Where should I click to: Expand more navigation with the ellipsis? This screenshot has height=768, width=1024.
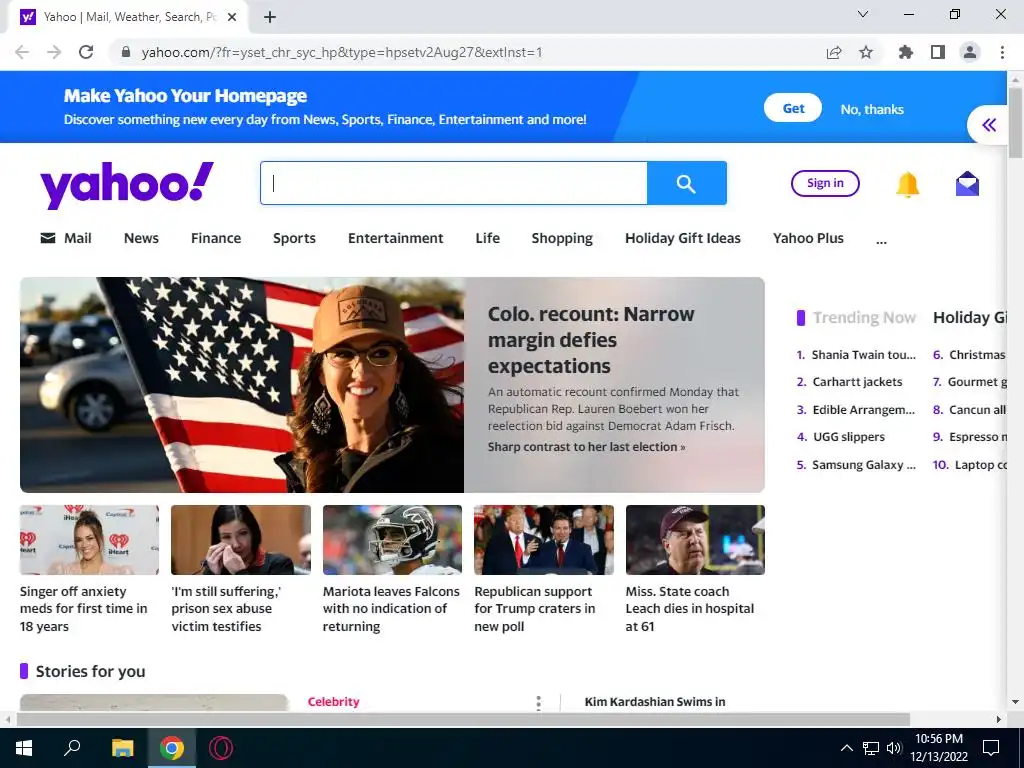click(x=881, y=241)
